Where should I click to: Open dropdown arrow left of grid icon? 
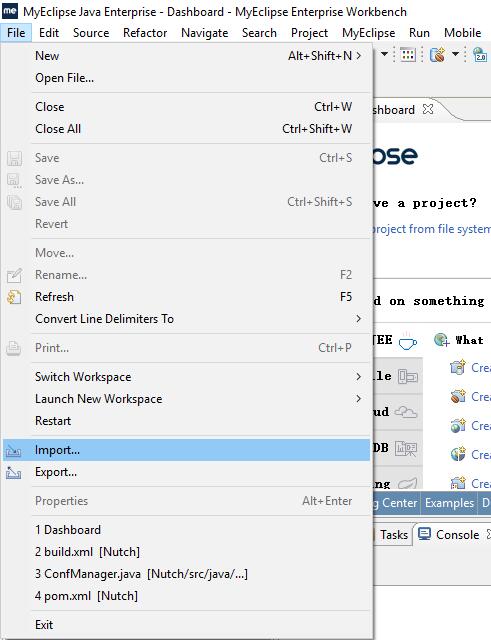pyautogui.click(x=384, y=54)
